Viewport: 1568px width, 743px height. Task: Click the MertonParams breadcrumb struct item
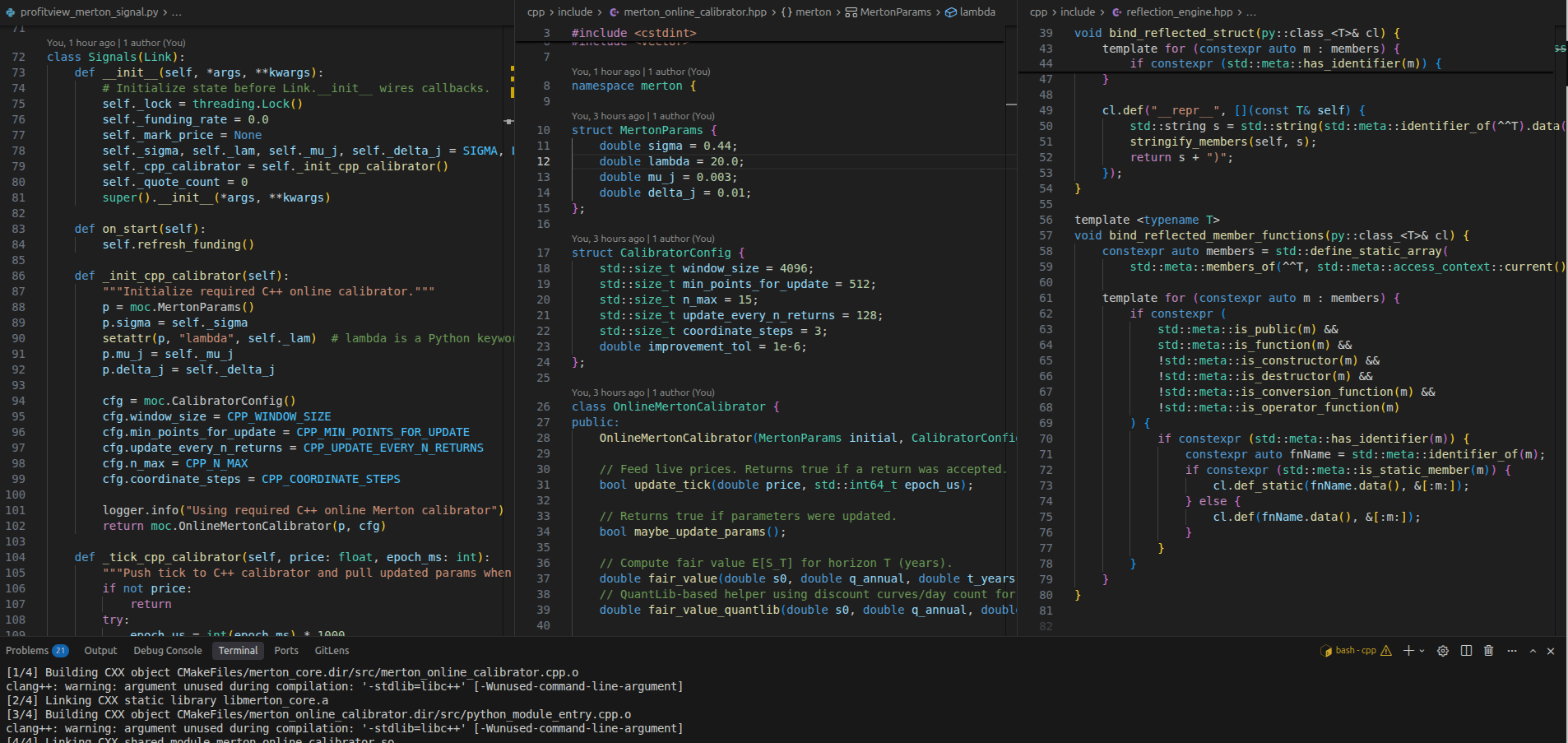(x=895, y=12)
